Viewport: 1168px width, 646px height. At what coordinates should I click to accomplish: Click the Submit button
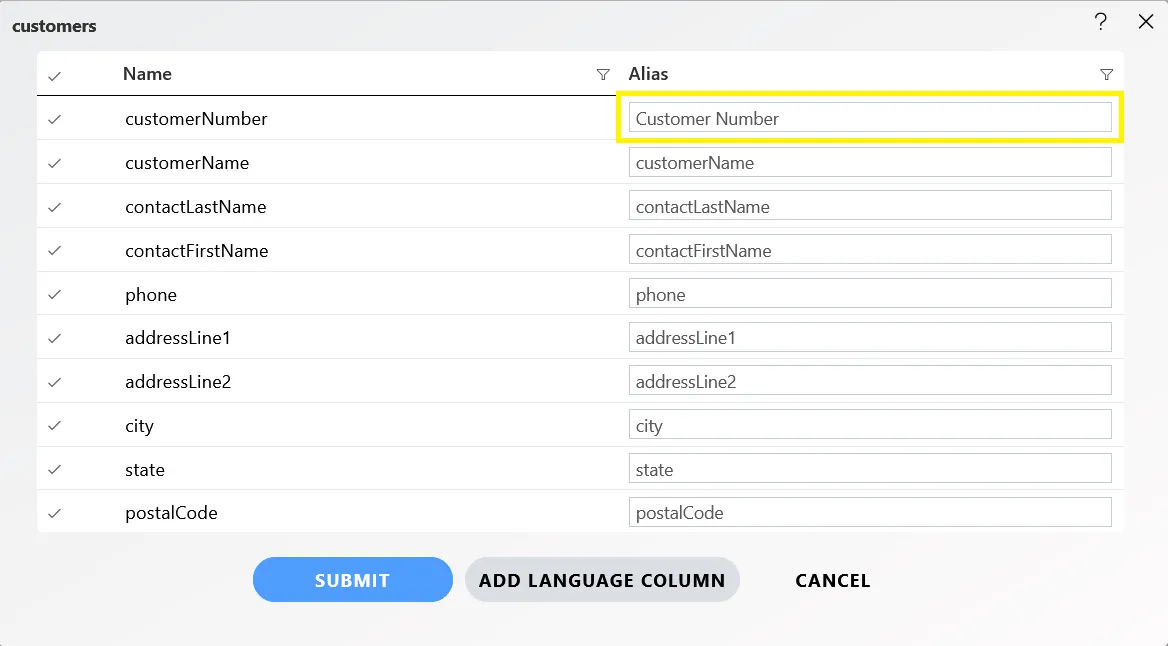352,580
